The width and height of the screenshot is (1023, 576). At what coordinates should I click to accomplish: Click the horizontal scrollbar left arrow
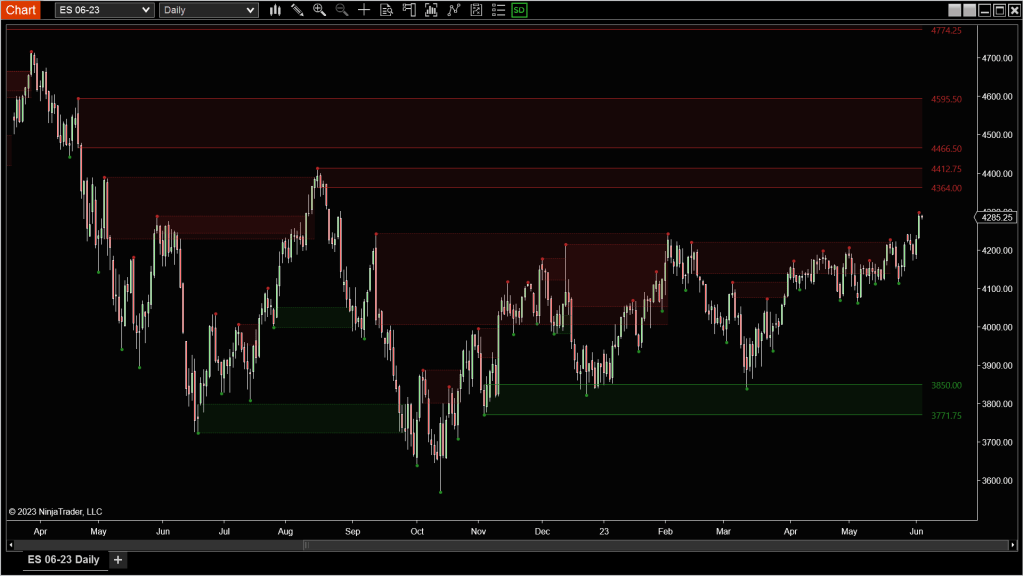(11, 545)
